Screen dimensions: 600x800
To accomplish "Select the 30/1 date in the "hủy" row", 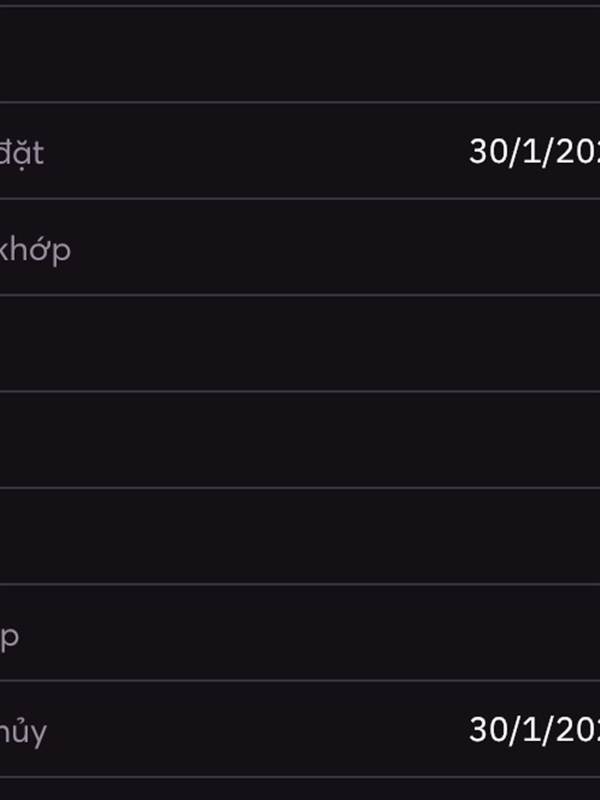I will tap(534, 730).
